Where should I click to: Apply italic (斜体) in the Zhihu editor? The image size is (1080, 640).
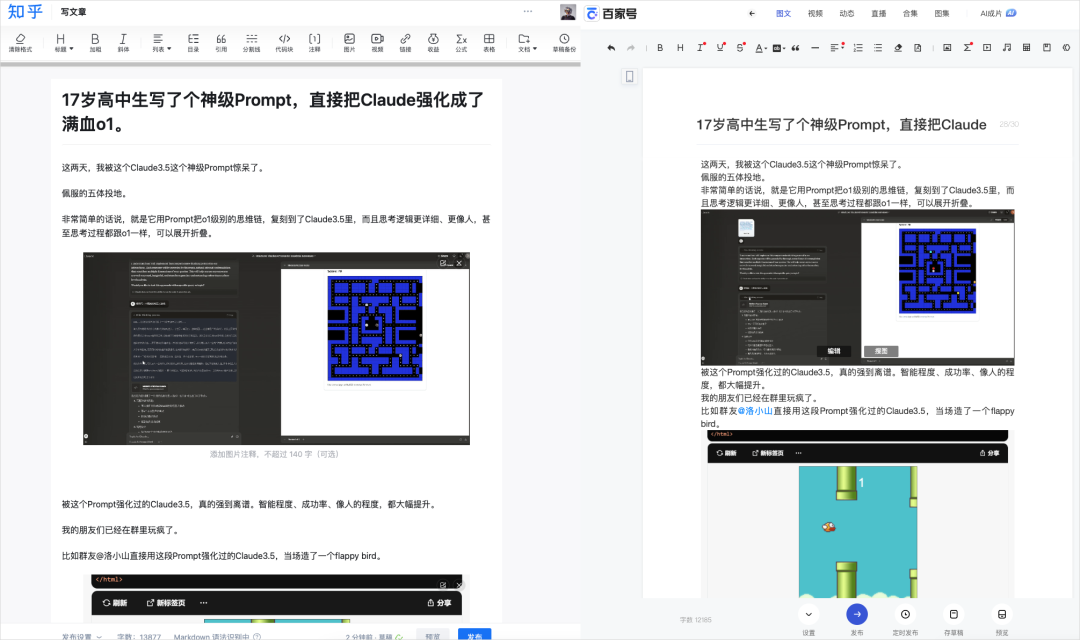pyautogui.click(x=123, y=42)
